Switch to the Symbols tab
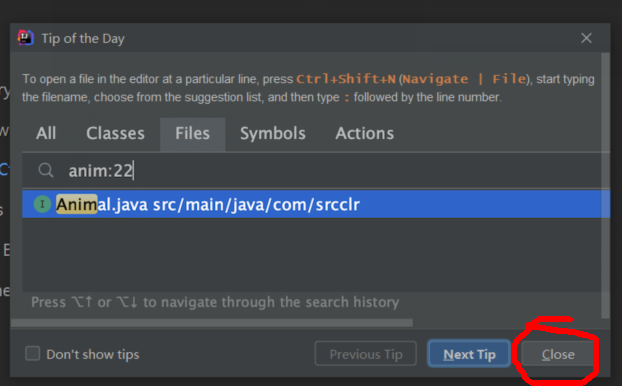622x386 pixels. (x=273, y=133)
